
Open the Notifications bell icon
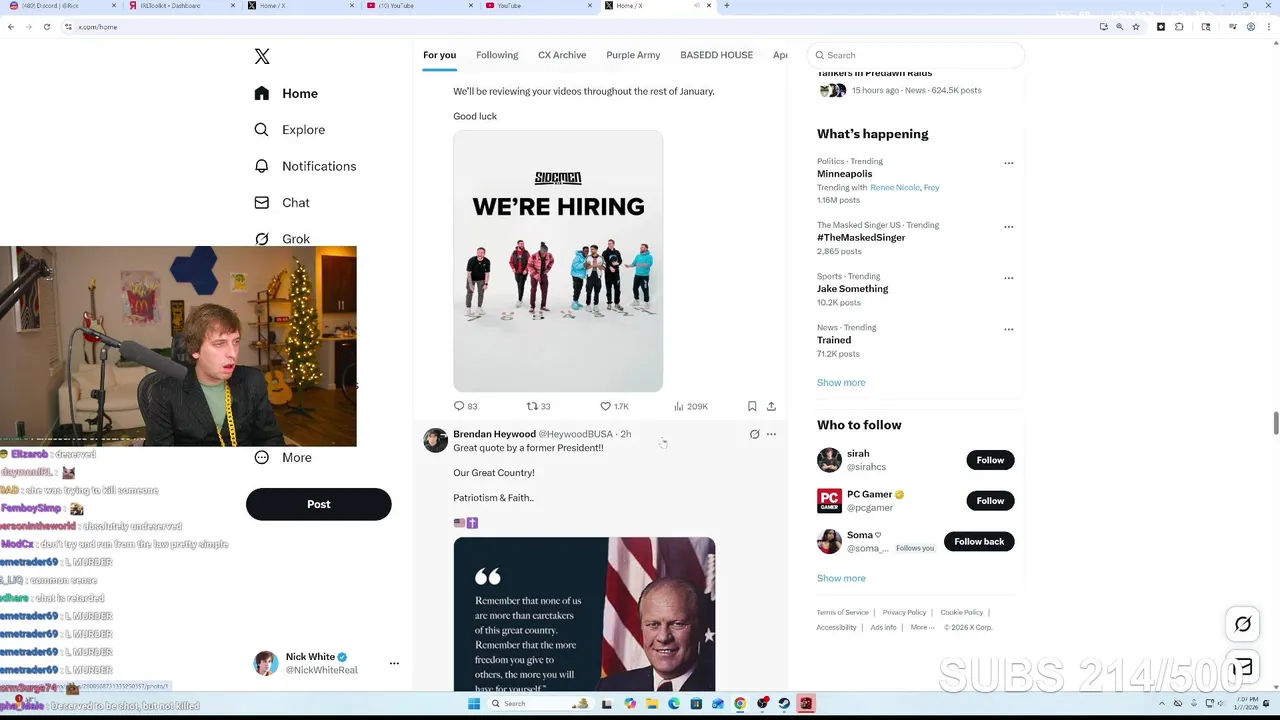262,166
